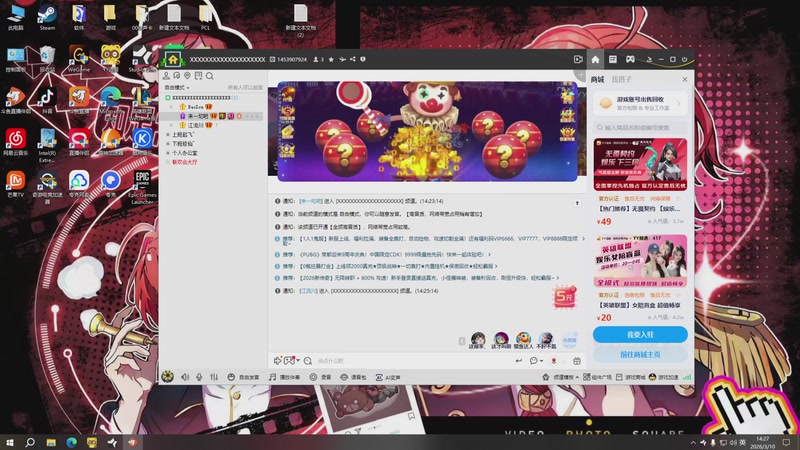Select user 江流川 in channel list

click(x=196, y=125)
